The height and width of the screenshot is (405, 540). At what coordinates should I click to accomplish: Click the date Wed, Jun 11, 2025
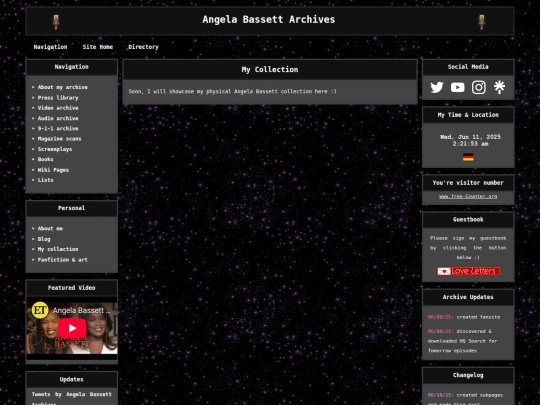coord(470,137)
